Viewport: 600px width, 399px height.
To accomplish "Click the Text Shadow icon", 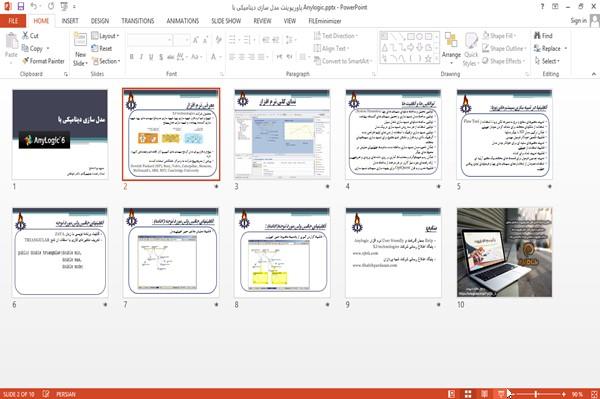I will tap(161, 57).
